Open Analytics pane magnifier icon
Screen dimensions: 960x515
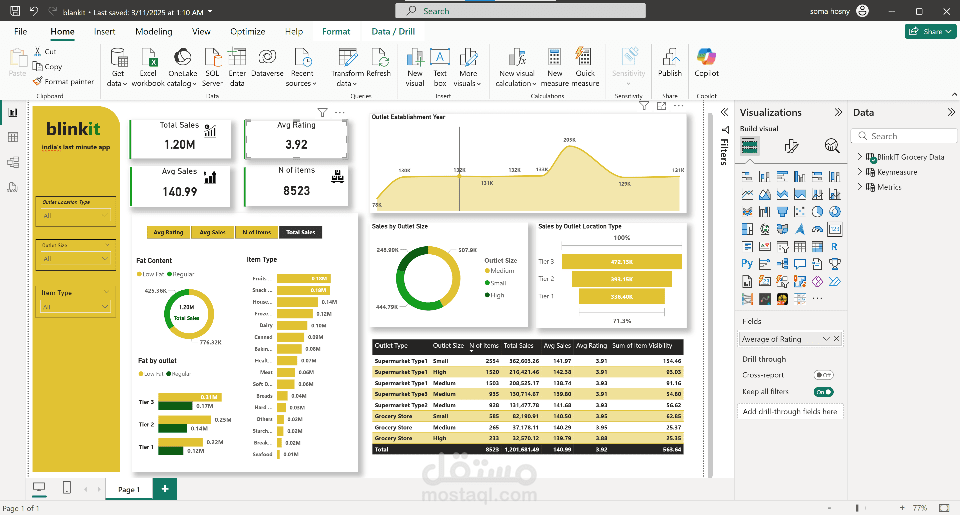(x=831, y=146)
